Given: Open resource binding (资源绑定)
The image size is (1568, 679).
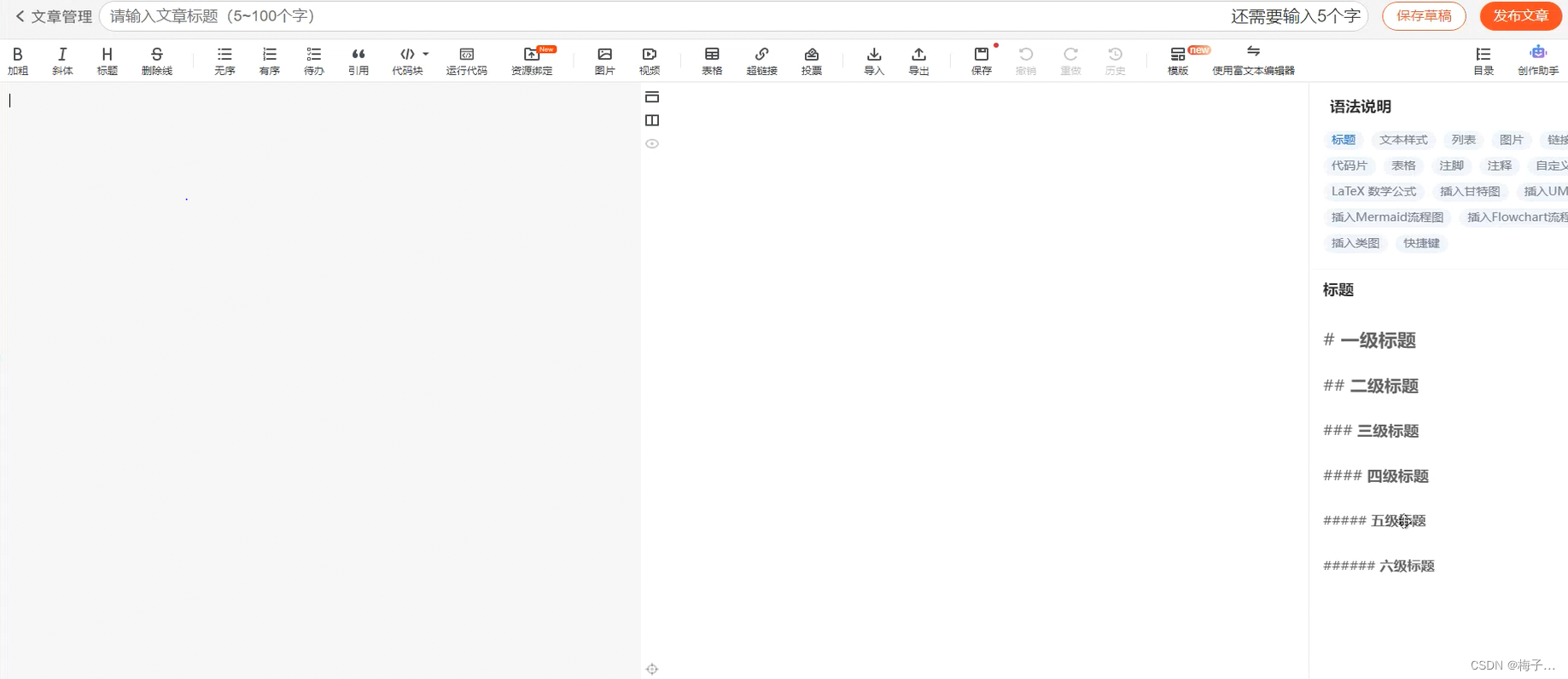Looking at the screenshot, I should [532, 61].
